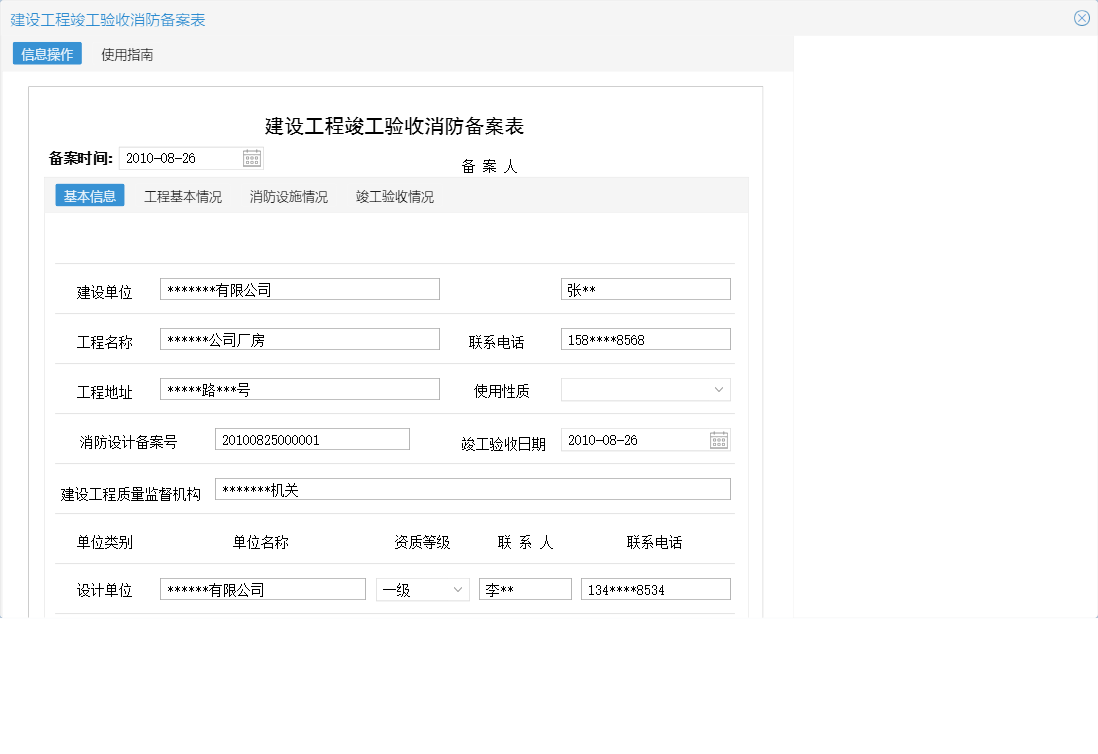Select the 基本信息 tab
This screenshot has width=1098, height=754.
89,196
